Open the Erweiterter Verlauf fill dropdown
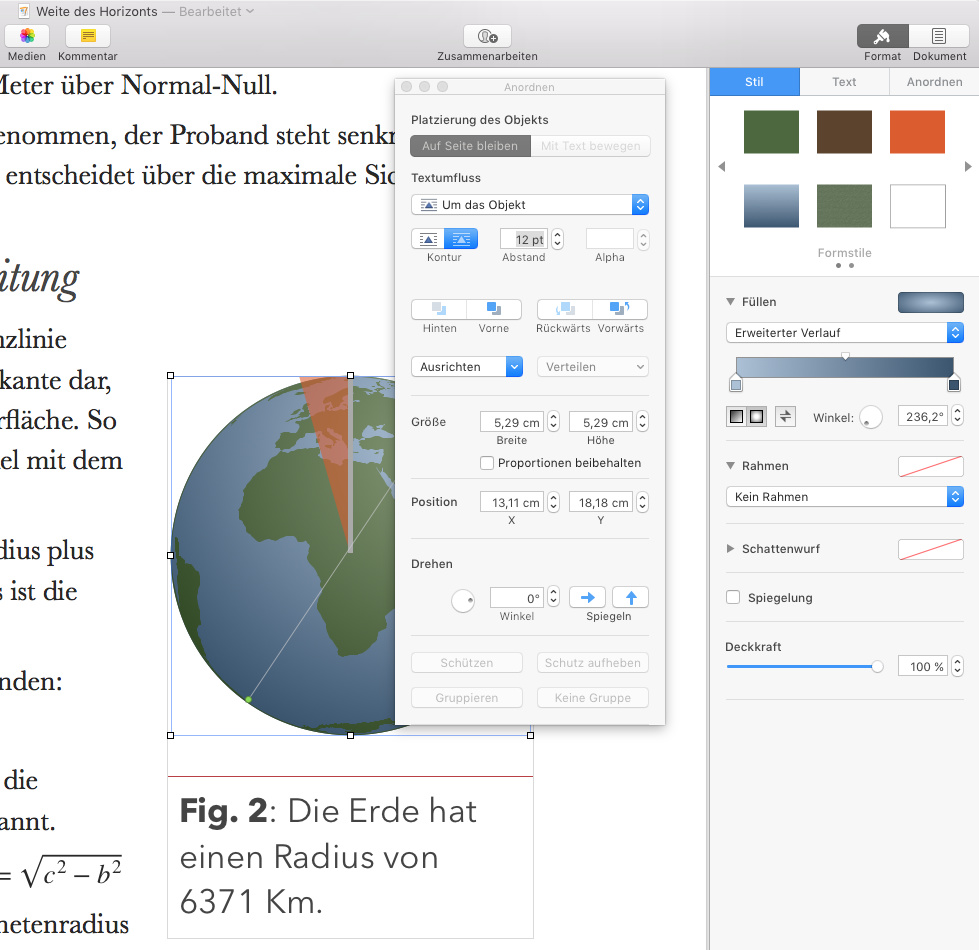The height and width of the screenshot is (950, 979). click(844, 333)
